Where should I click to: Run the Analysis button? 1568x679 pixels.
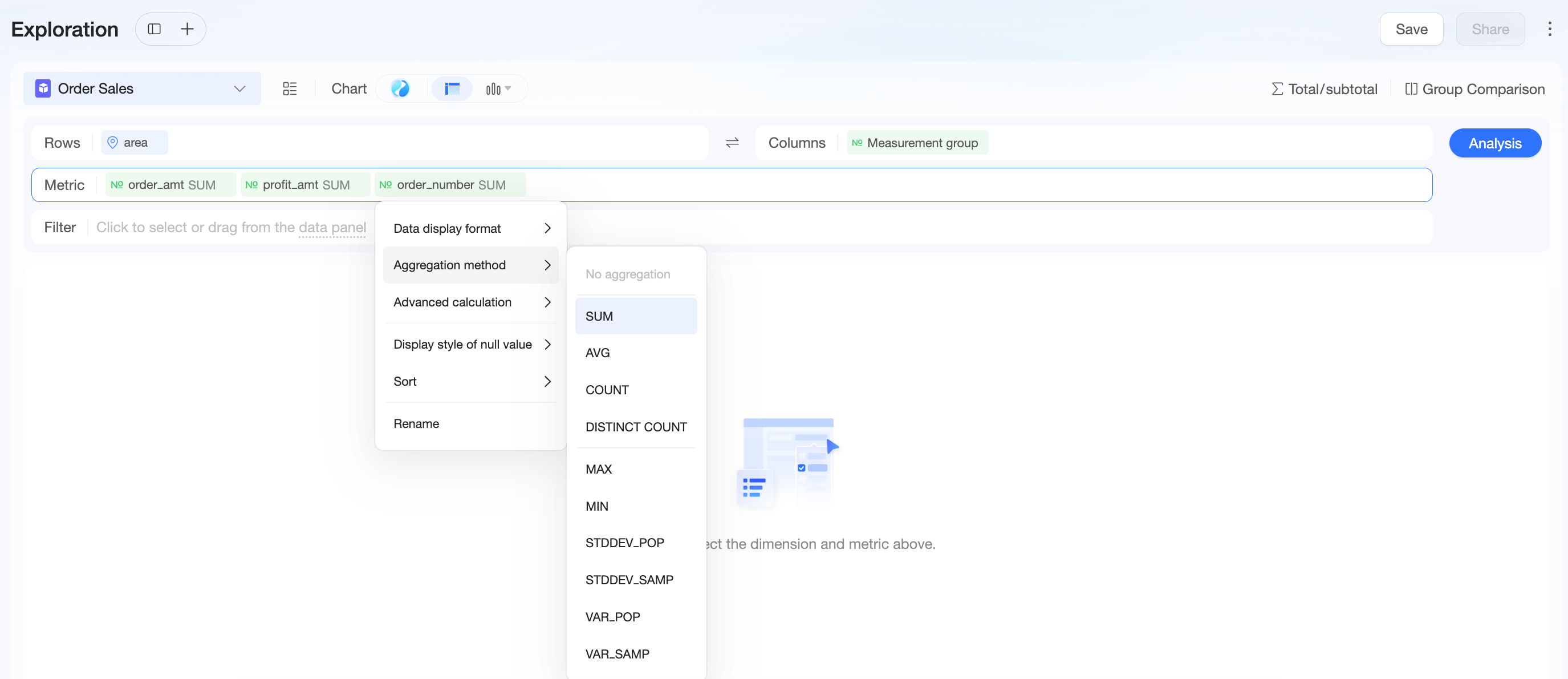[x=1495, y=143]
